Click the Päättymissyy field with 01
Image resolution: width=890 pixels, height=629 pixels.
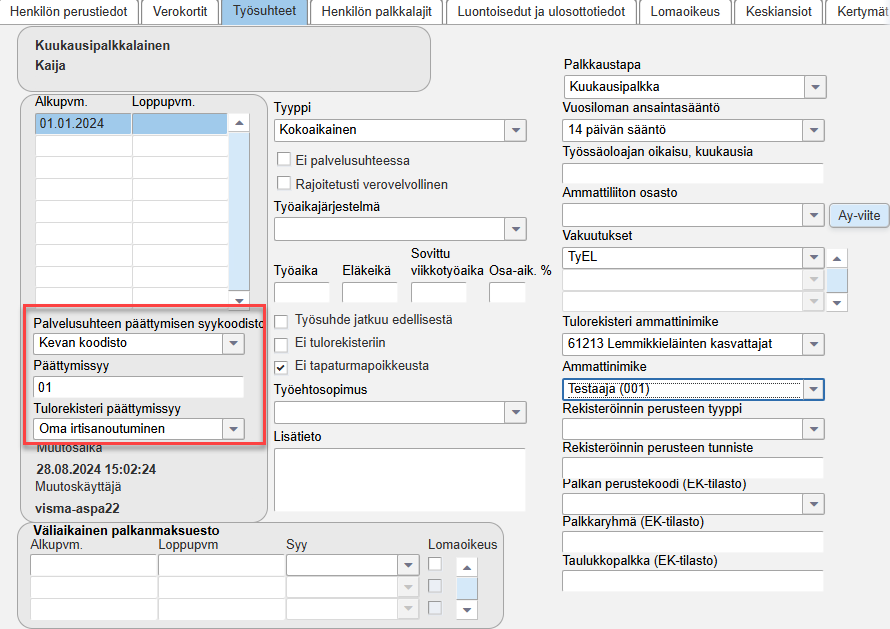[138, 387]
